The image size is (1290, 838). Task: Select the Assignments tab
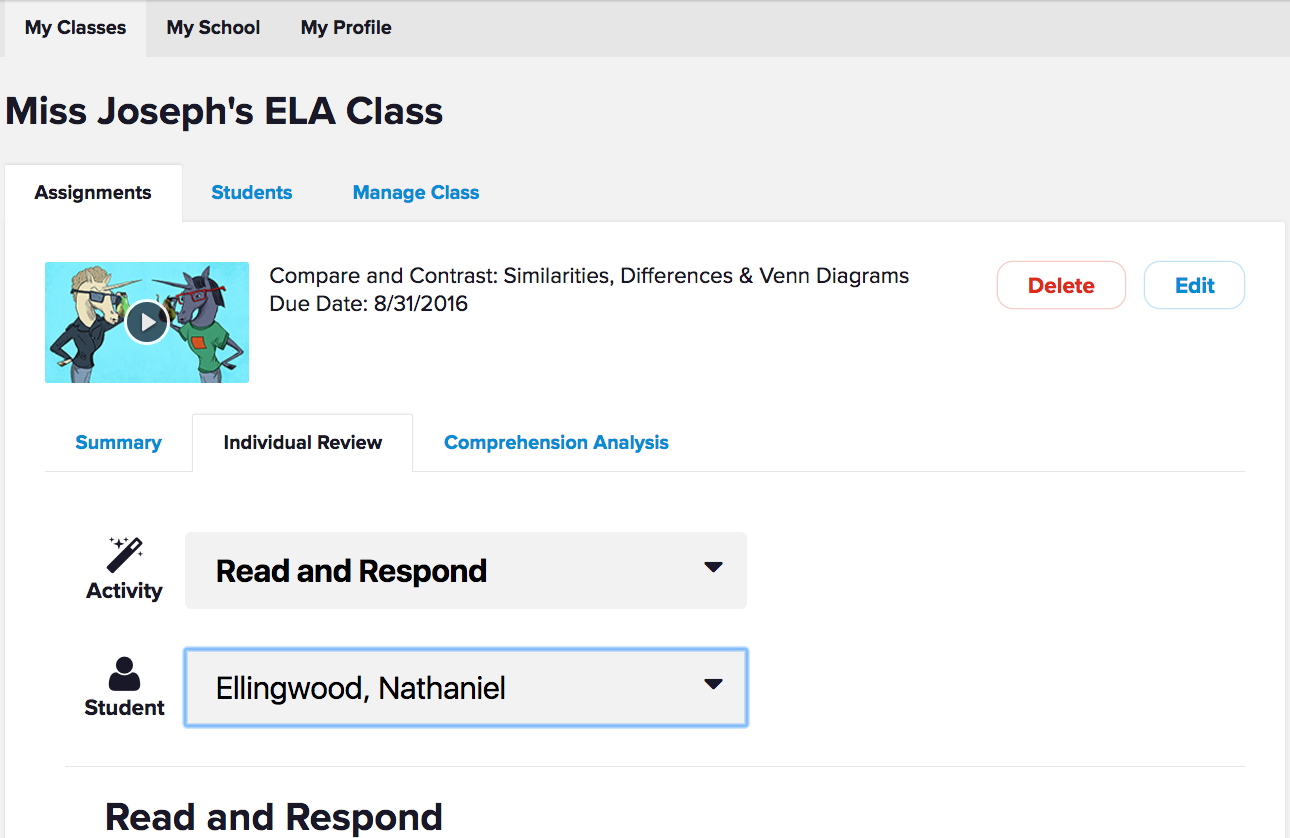point(93,193)
